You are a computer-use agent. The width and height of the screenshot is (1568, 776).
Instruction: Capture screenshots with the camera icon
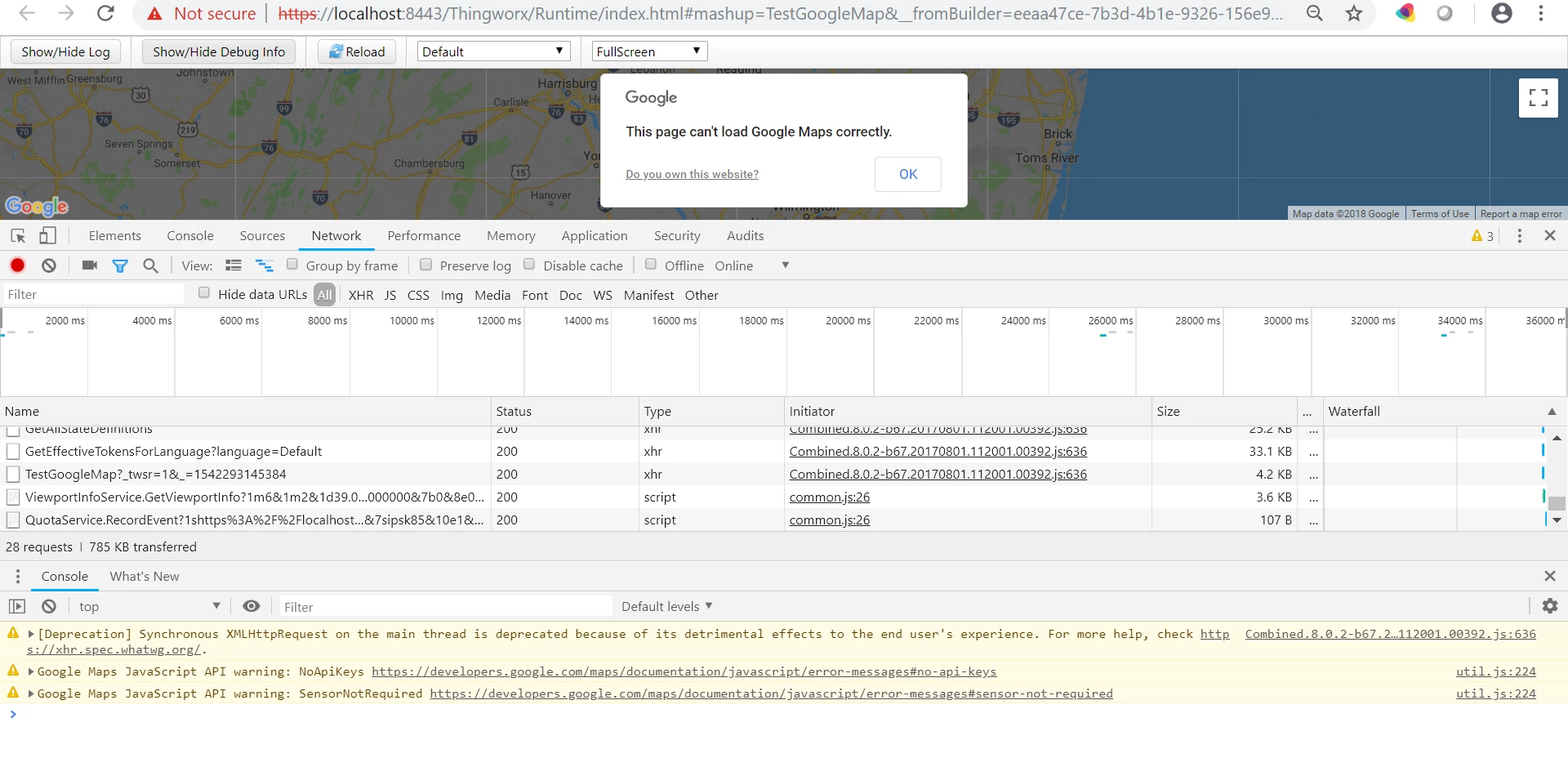pos(90,265)
